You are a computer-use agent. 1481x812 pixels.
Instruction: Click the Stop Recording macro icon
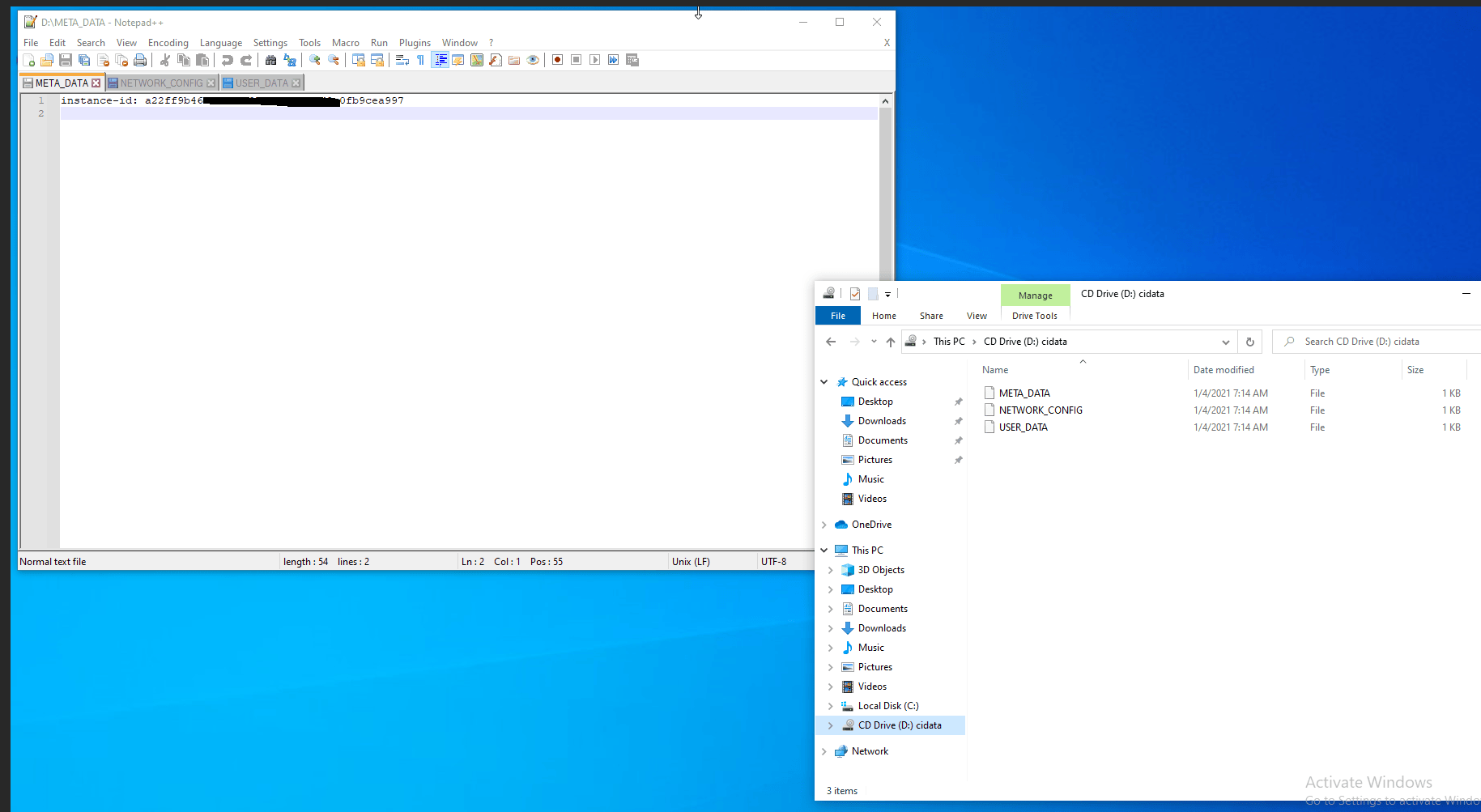point(577,60)
